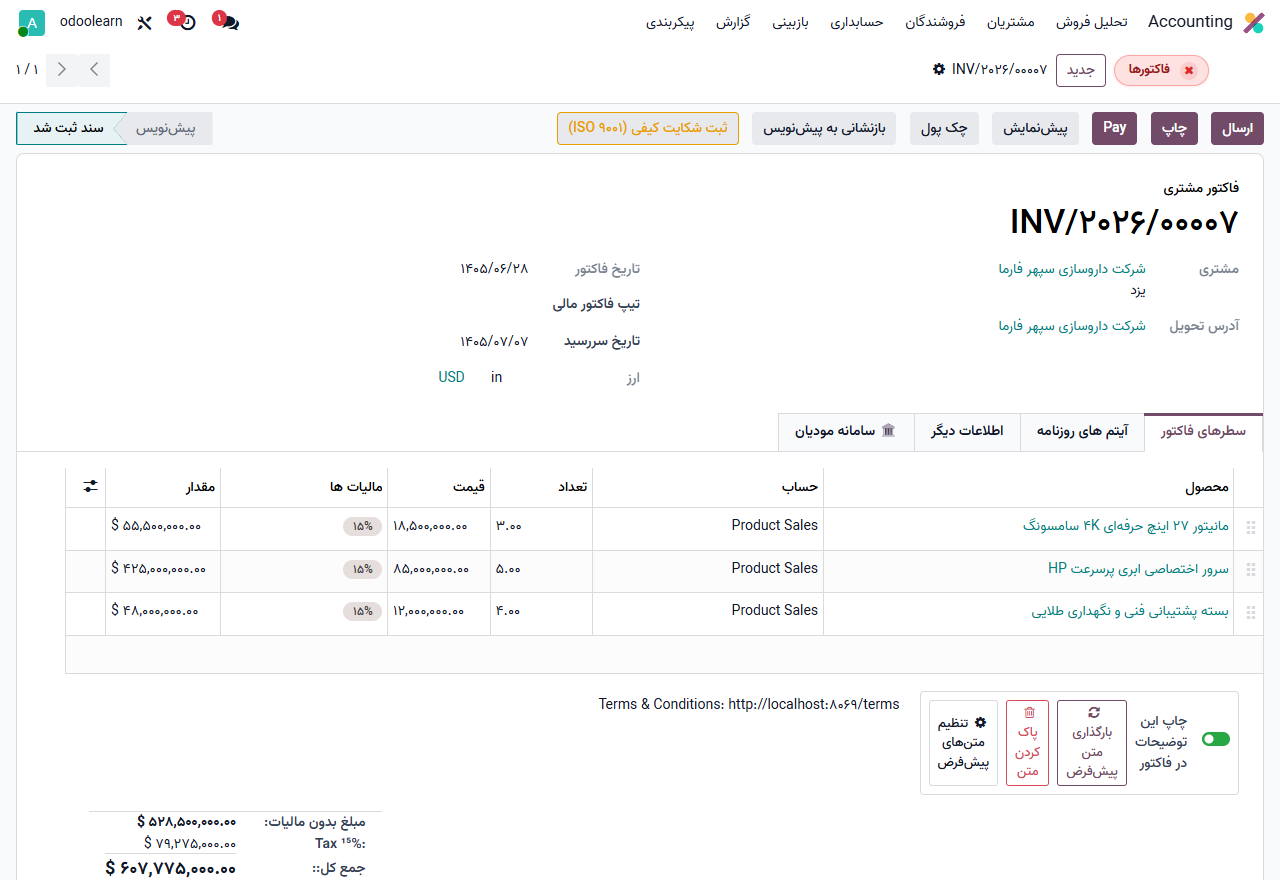Click the پیش‌نمایش button
1280x880 pixels.
(1035, 129)
